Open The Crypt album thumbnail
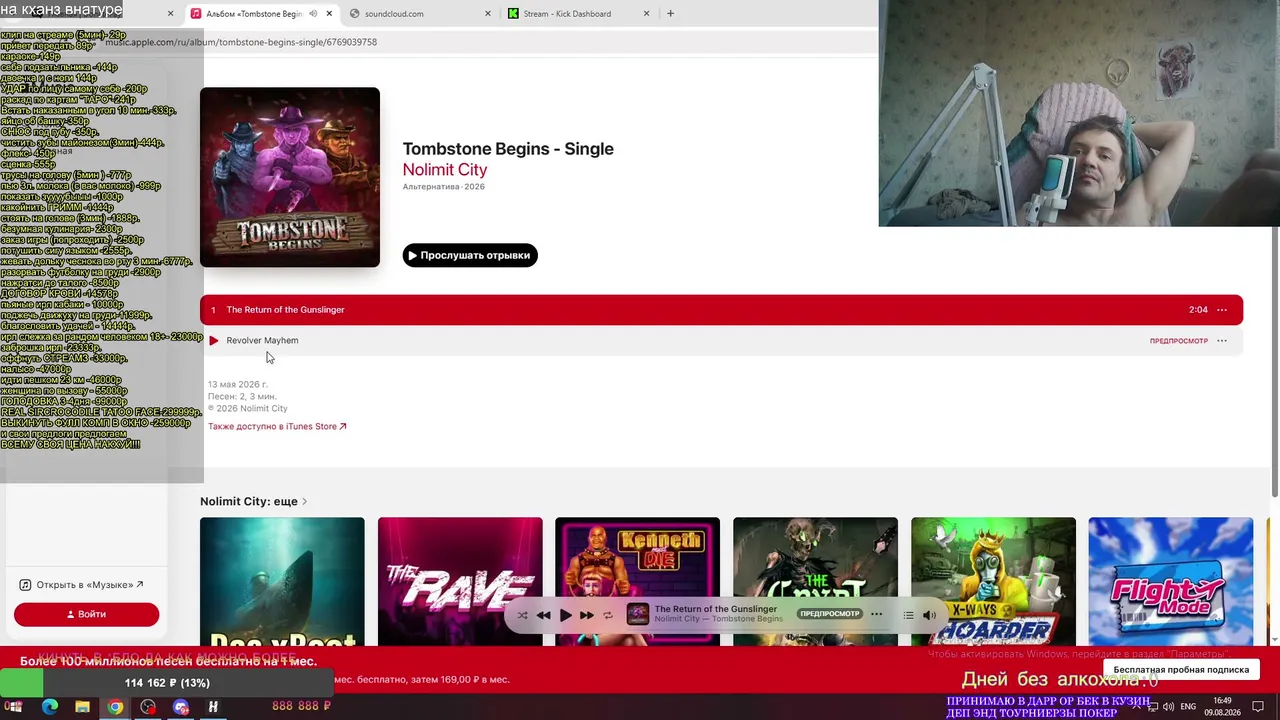The width and height of the screenshot is (1280, 720). tap(815, 582)
